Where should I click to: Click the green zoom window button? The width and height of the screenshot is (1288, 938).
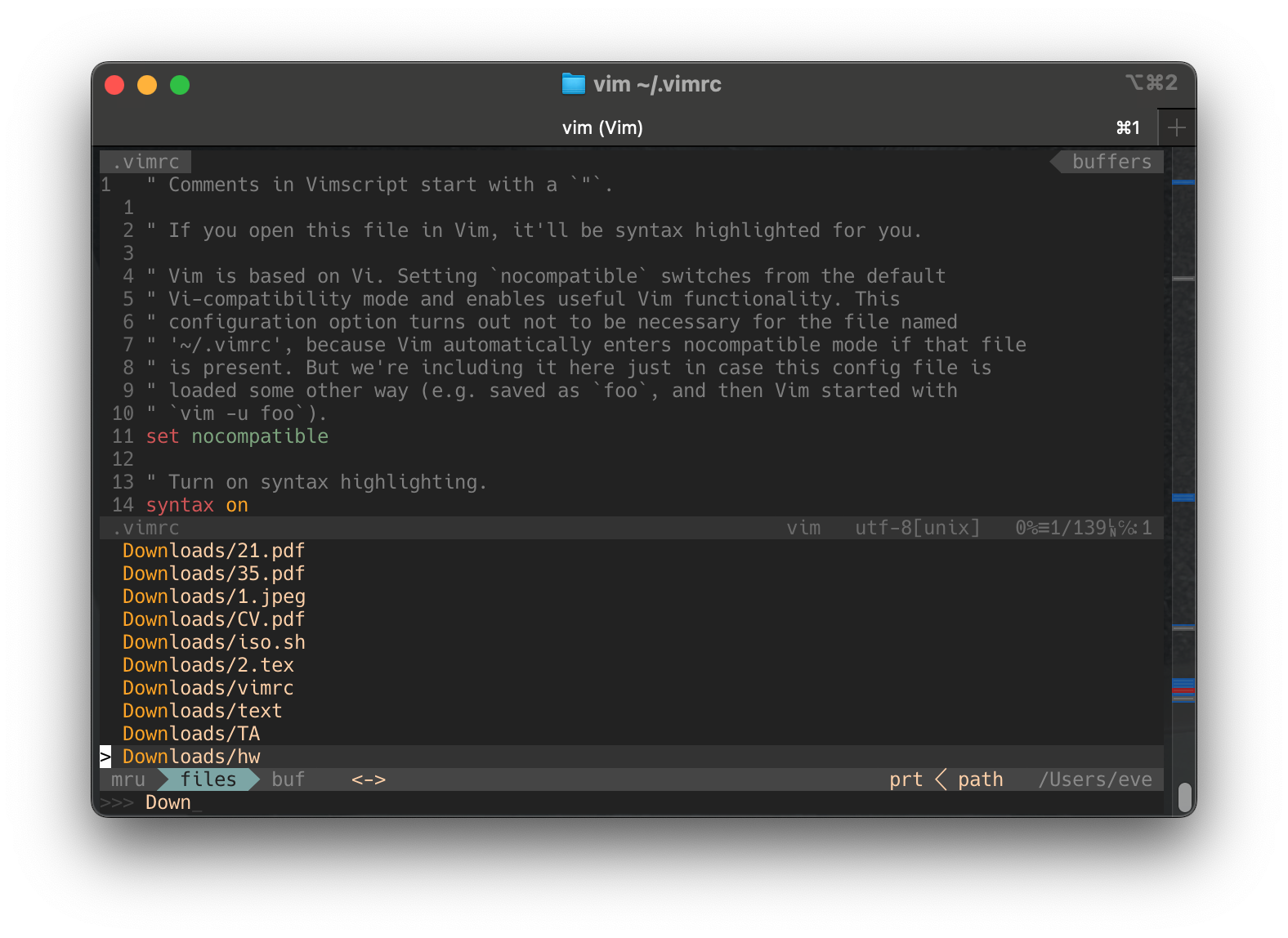coord(180,85)
